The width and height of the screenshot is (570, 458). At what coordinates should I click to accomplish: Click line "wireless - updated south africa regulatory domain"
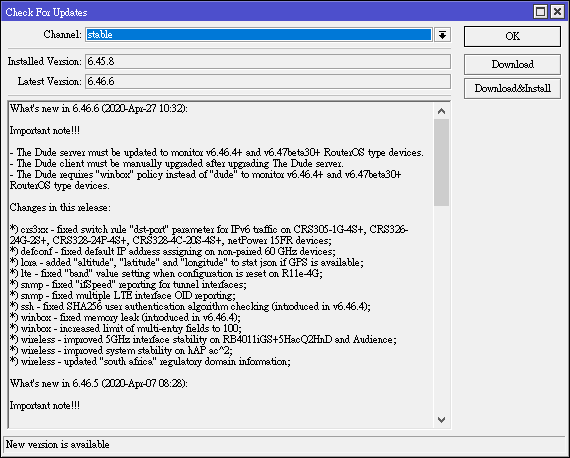click(x=150, y=362)
